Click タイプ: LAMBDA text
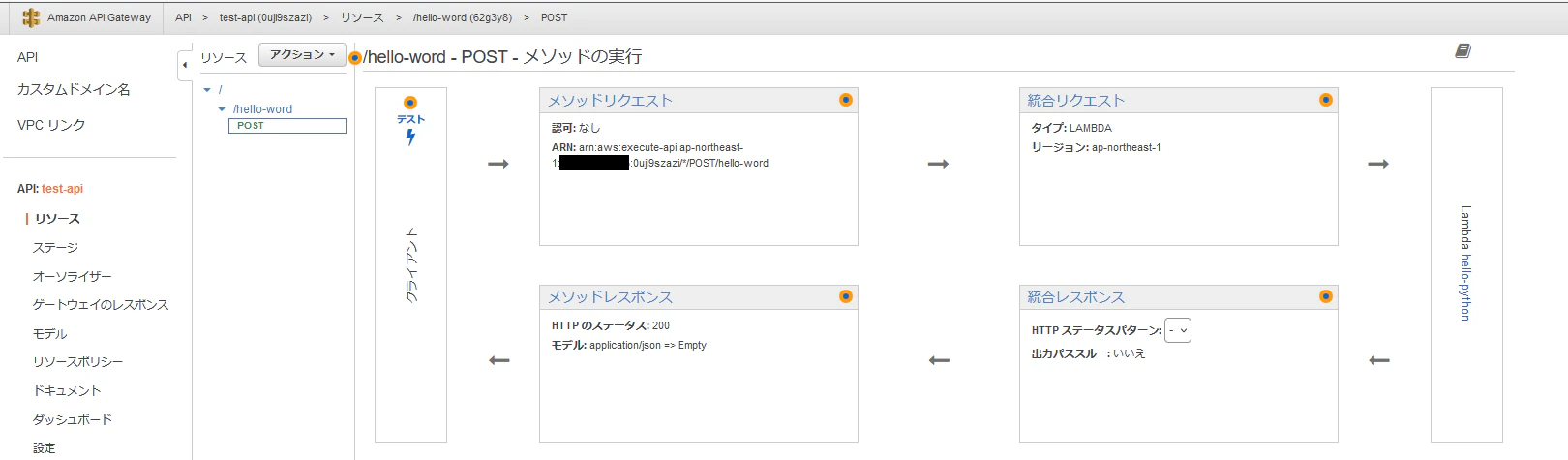The width and height of the screenshot is (1568, 460). (x=1070, y=128)
